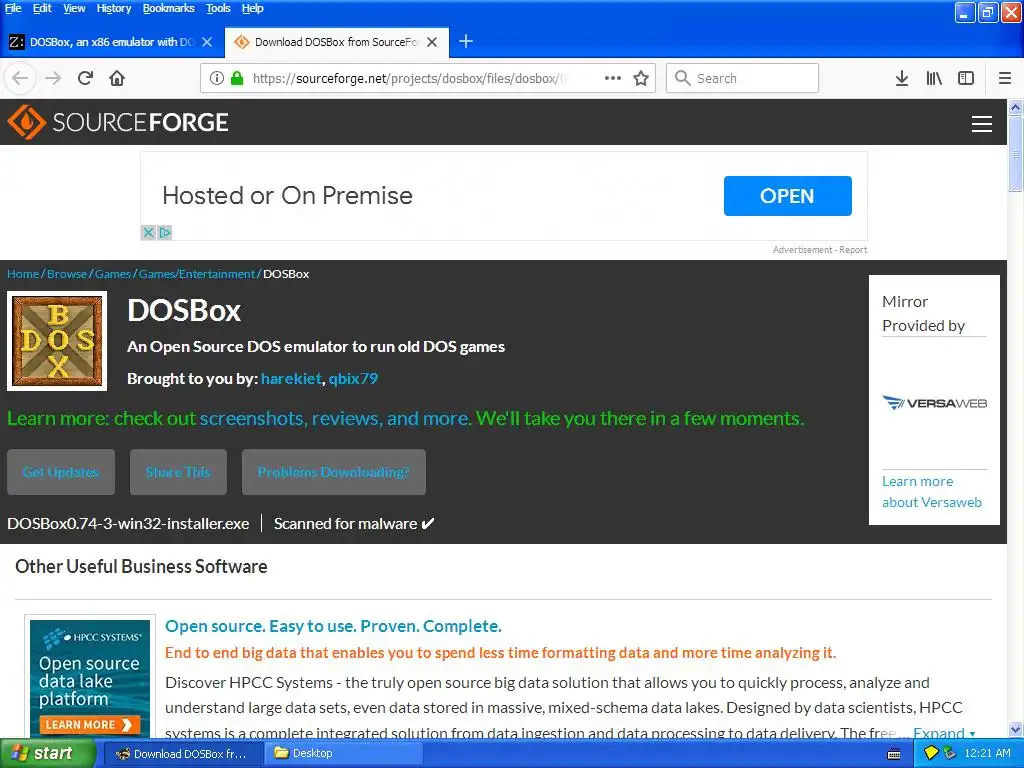Click the Get Updates button
1024x768 pixels.
point(61,472)
